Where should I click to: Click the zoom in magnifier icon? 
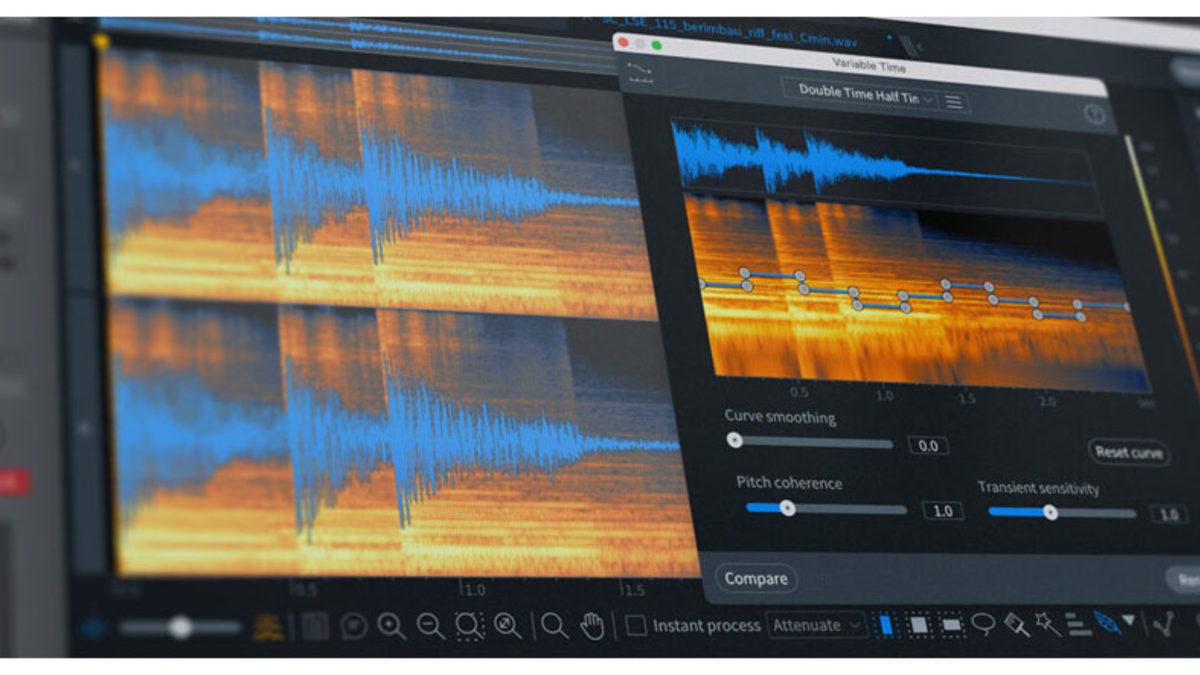[x=391, y=627]
